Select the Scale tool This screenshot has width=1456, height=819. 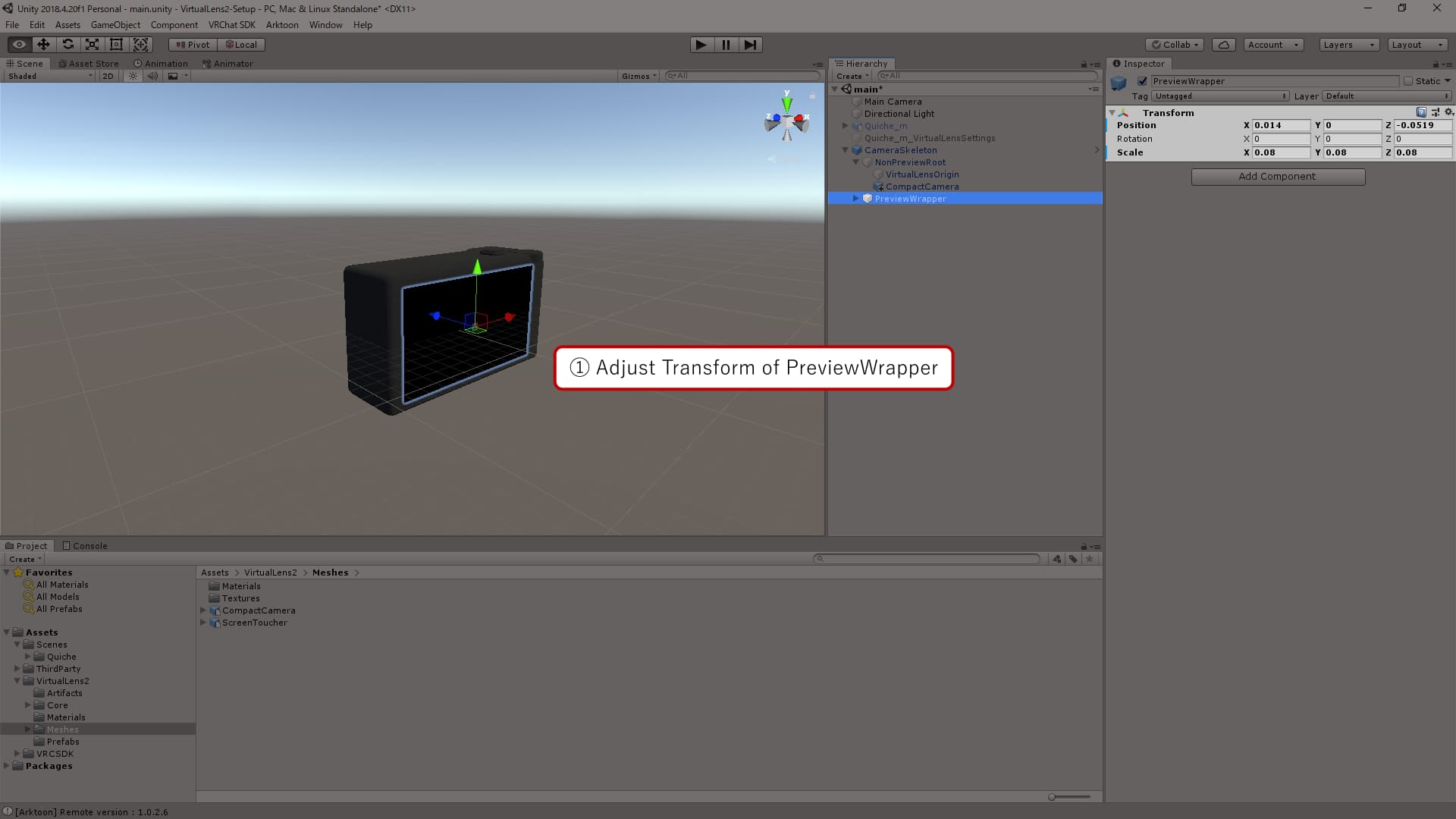coord(92,45)
